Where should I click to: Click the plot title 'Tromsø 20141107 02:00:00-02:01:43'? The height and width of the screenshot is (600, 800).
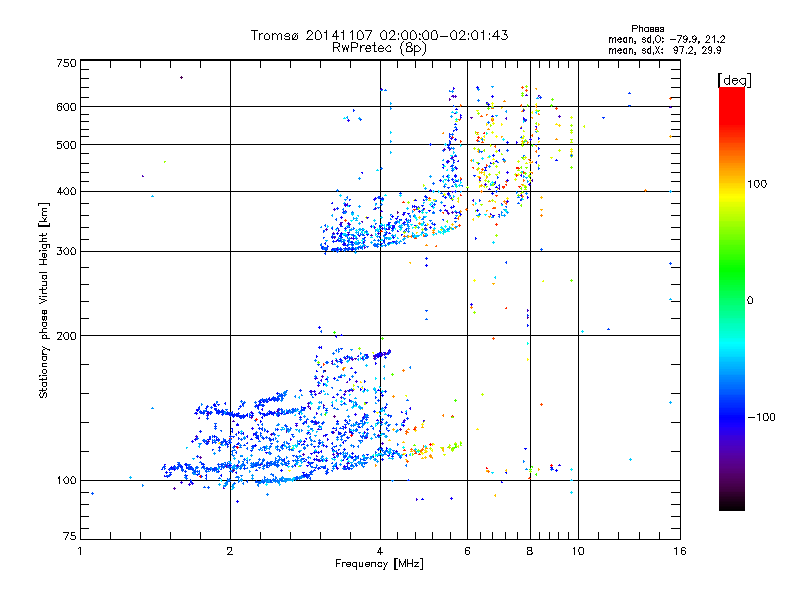click(x=379, y=35)
